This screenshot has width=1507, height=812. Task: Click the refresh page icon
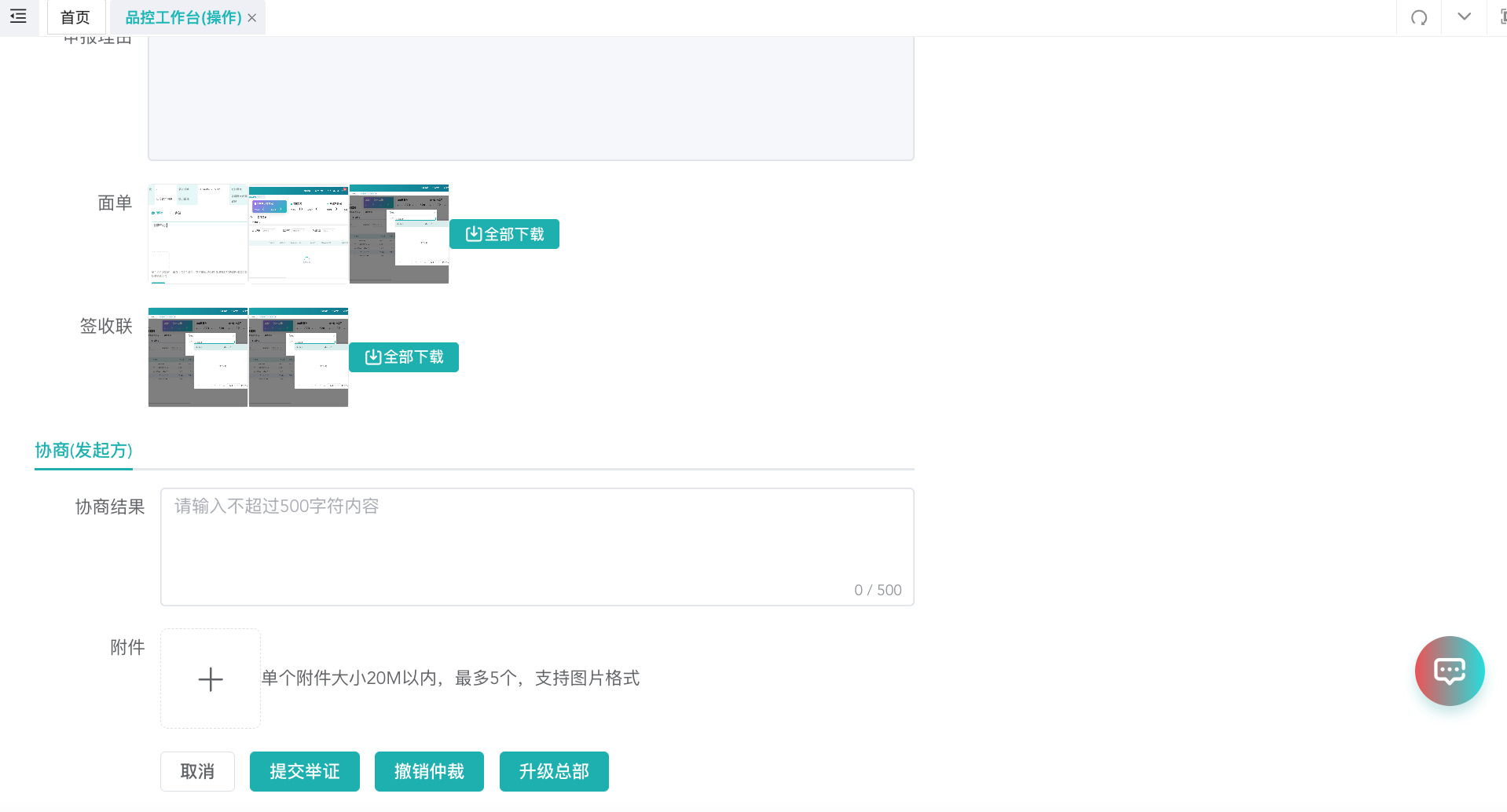pos(1418,17)
